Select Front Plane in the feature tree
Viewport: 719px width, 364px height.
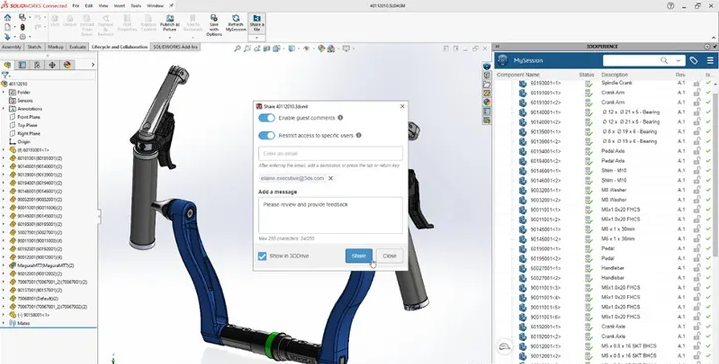[x=28, y=117]
